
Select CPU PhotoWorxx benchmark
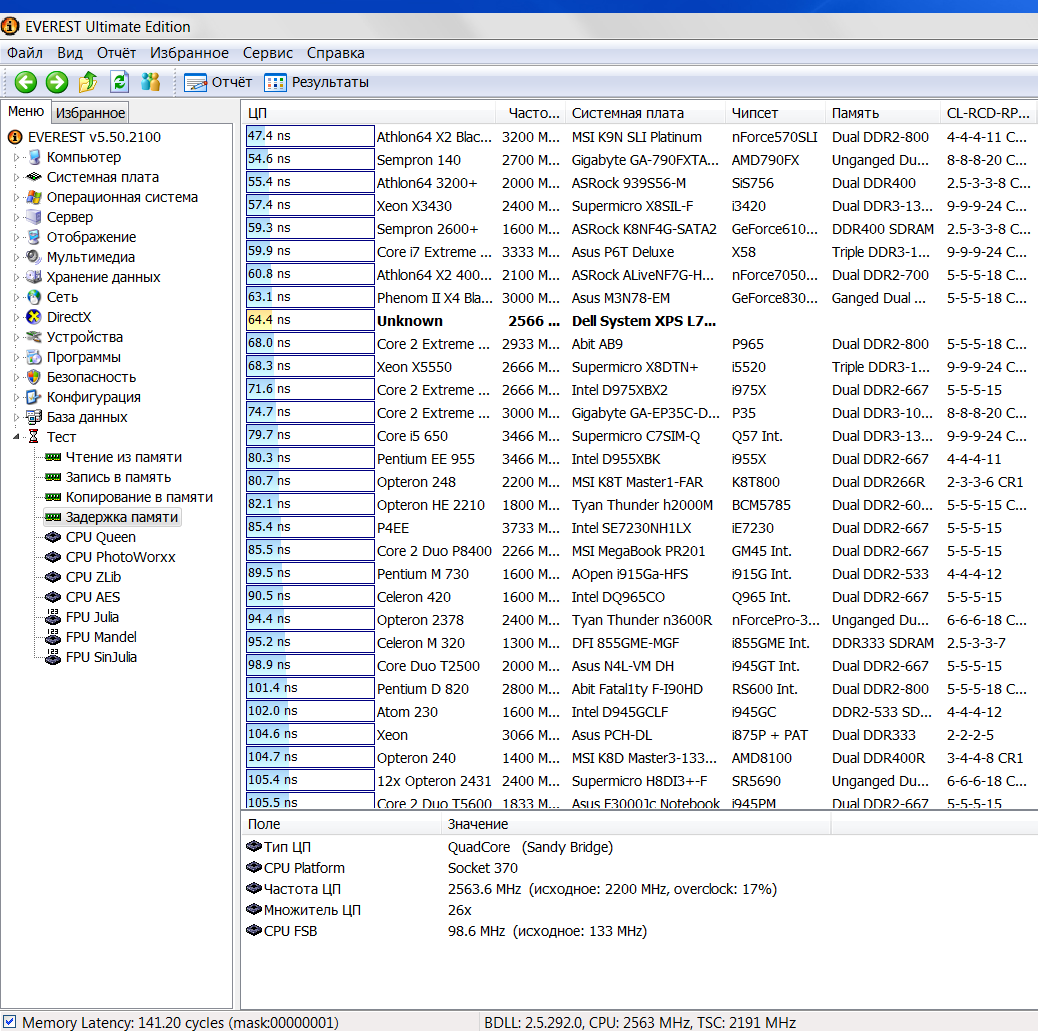click(x=120, y=557)
